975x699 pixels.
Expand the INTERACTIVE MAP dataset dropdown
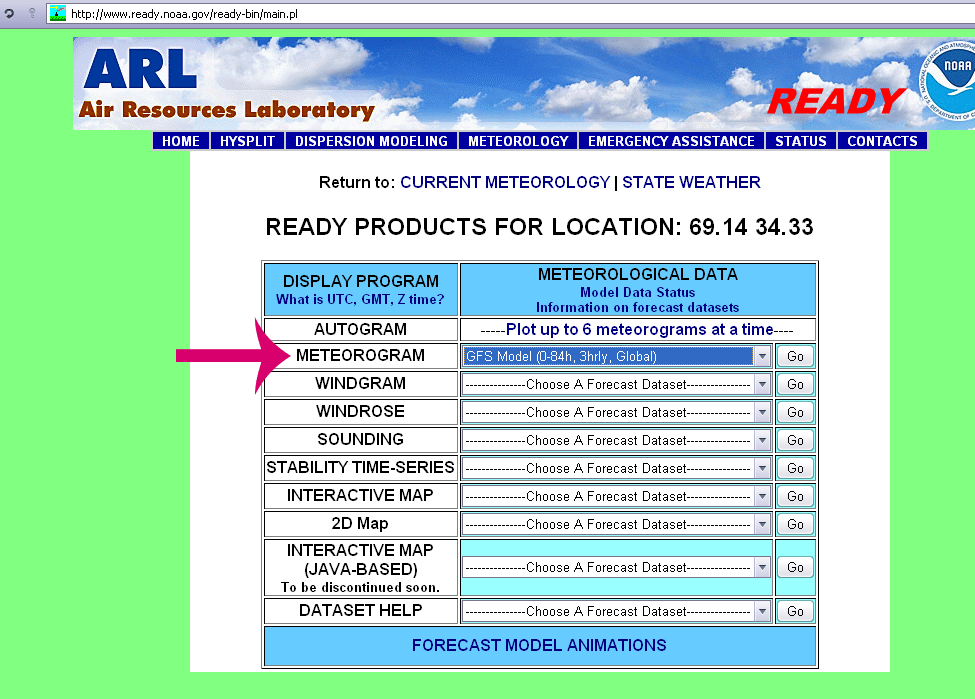(x=616, y=496)
